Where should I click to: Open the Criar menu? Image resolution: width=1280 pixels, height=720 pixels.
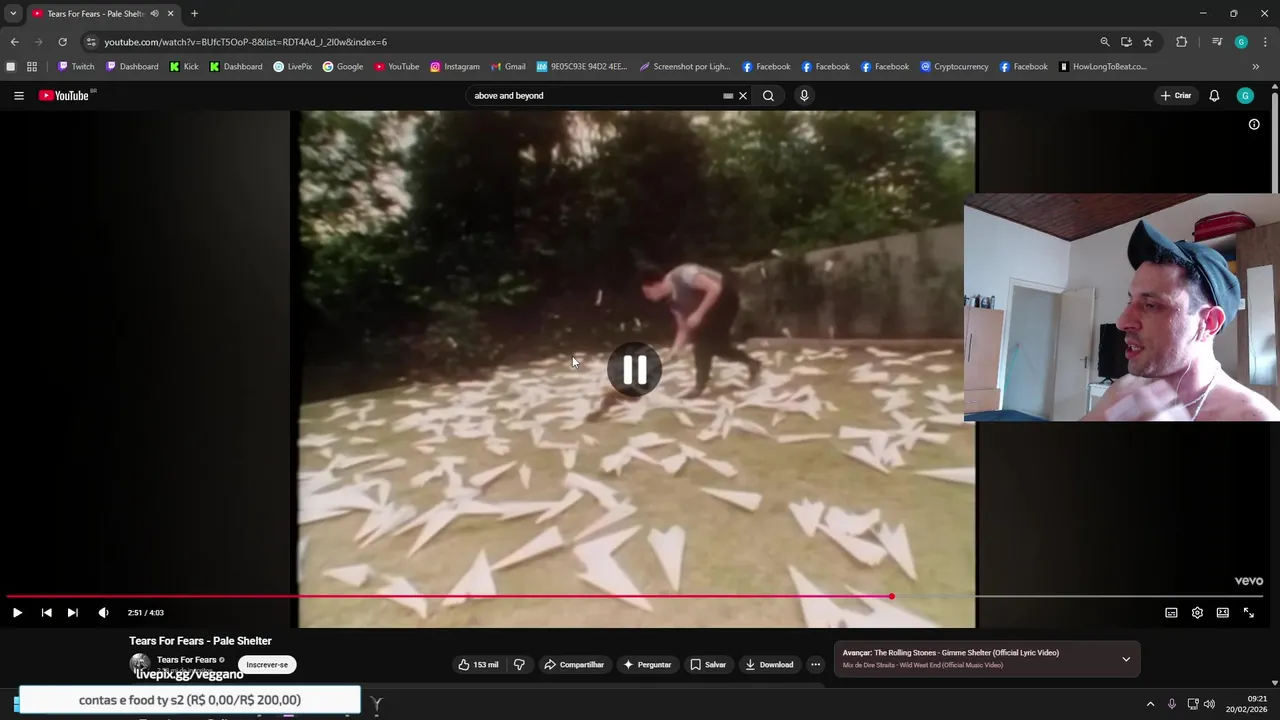pos(1176,96)
